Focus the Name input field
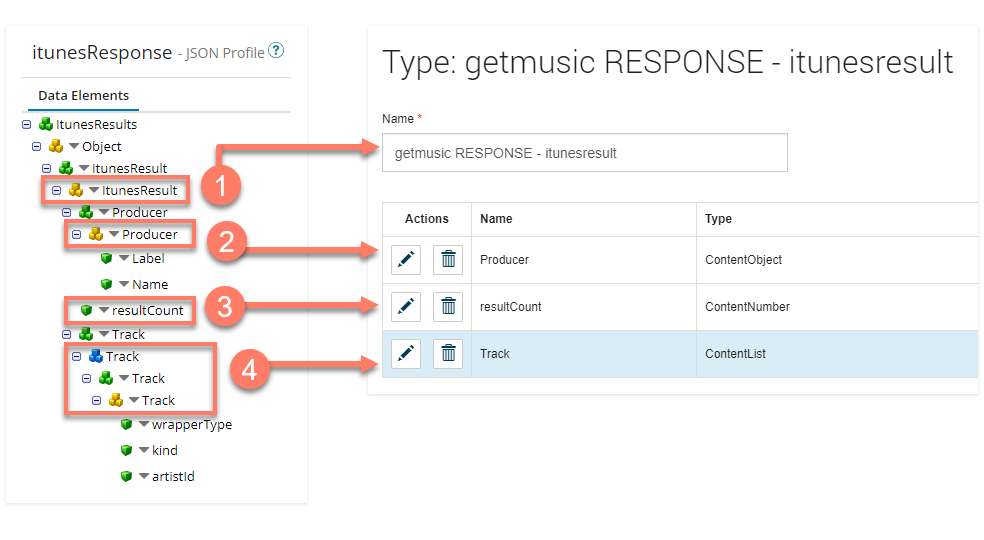Viewport: 984px width, 540px height. 585,153
